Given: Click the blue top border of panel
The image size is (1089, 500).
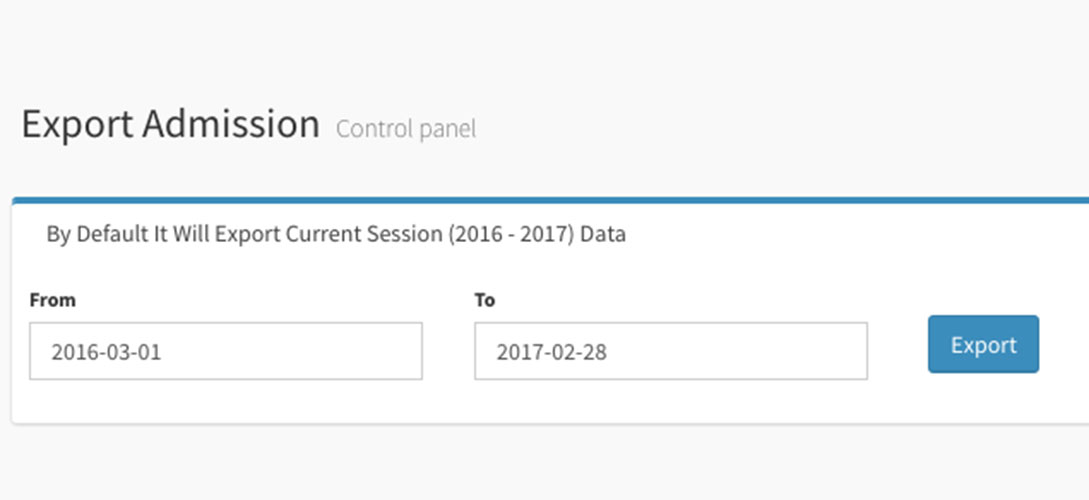Looking at the screenshot, I should (550, 200).
